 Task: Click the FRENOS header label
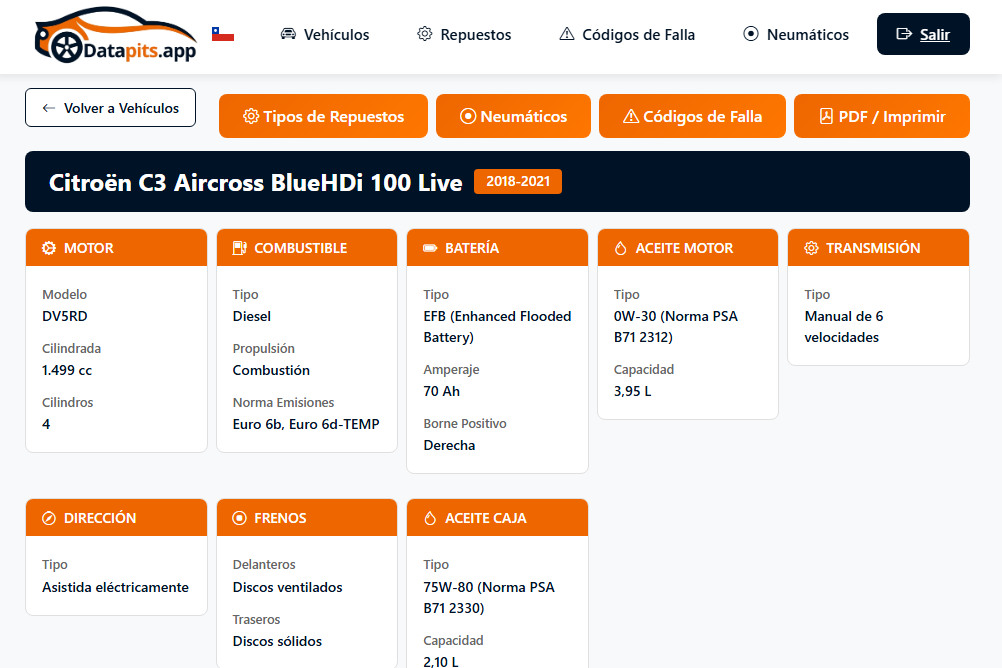(281, 518)
